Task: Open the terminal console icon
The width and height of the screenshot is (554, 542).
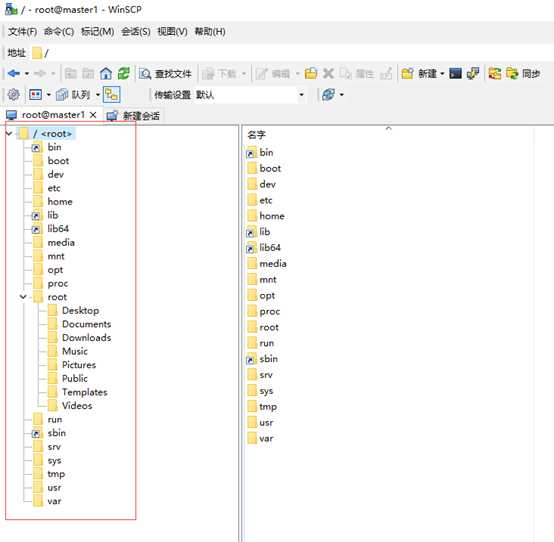Action: [x=455, y=73]
